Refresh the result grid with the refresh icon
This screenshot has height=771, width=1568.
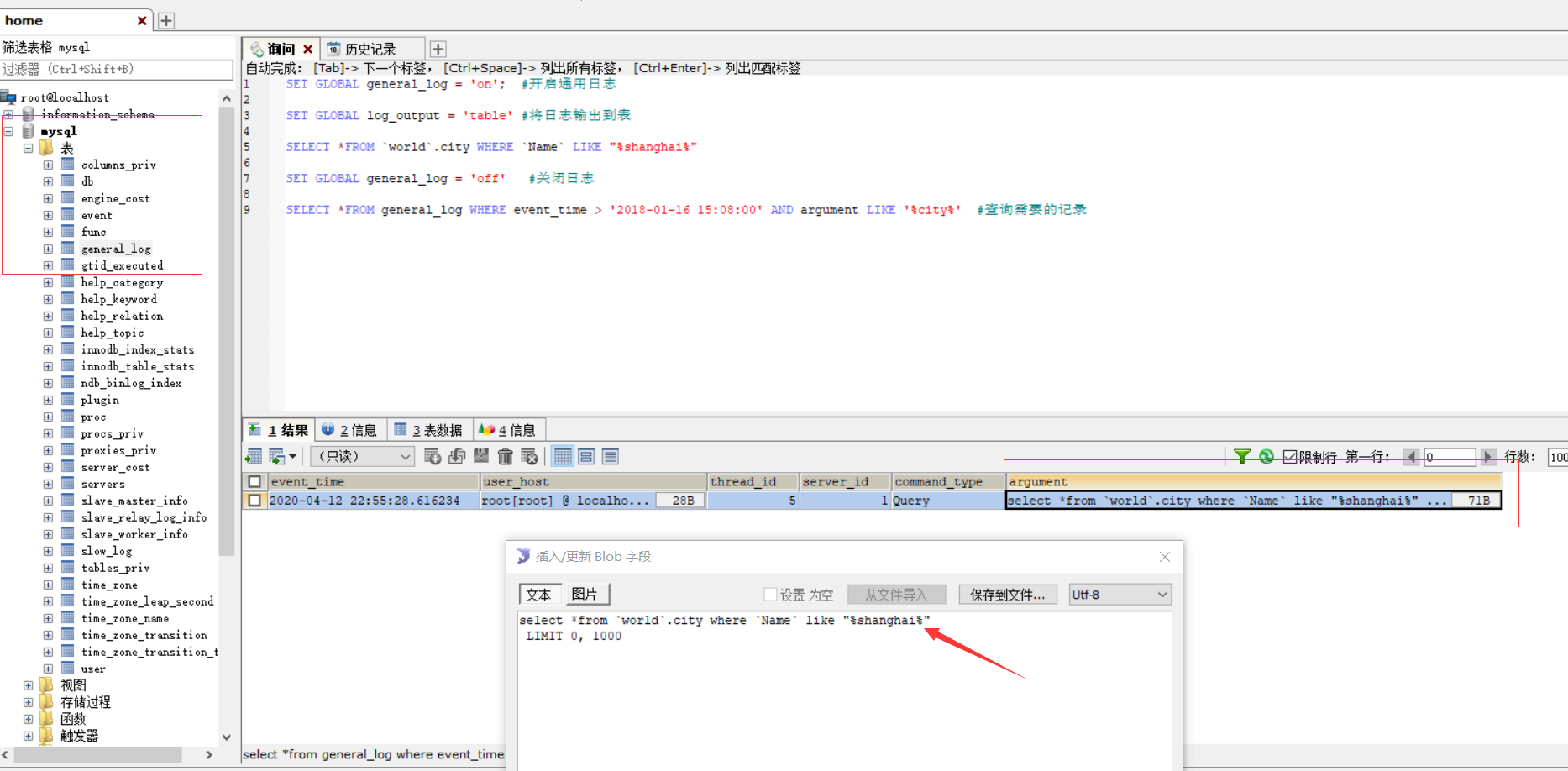tap(1266, 456)
